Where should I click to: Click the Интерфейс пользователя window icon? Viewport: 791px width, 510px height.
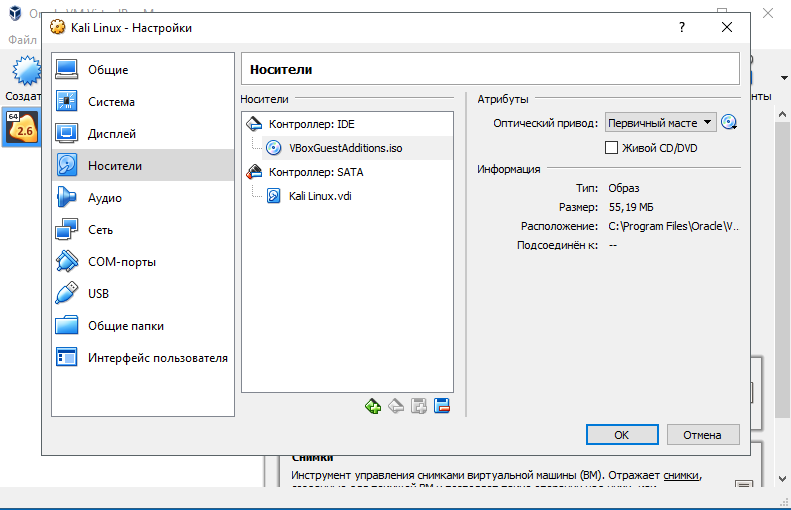(67, 357)
